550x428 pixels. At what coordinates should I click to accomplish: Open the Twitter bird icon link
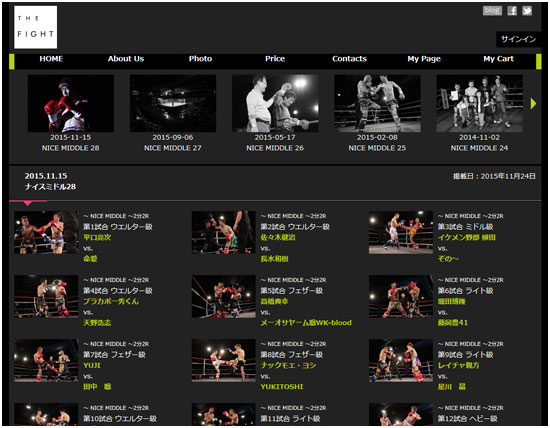pyautogui.click(x=527, y=11)
